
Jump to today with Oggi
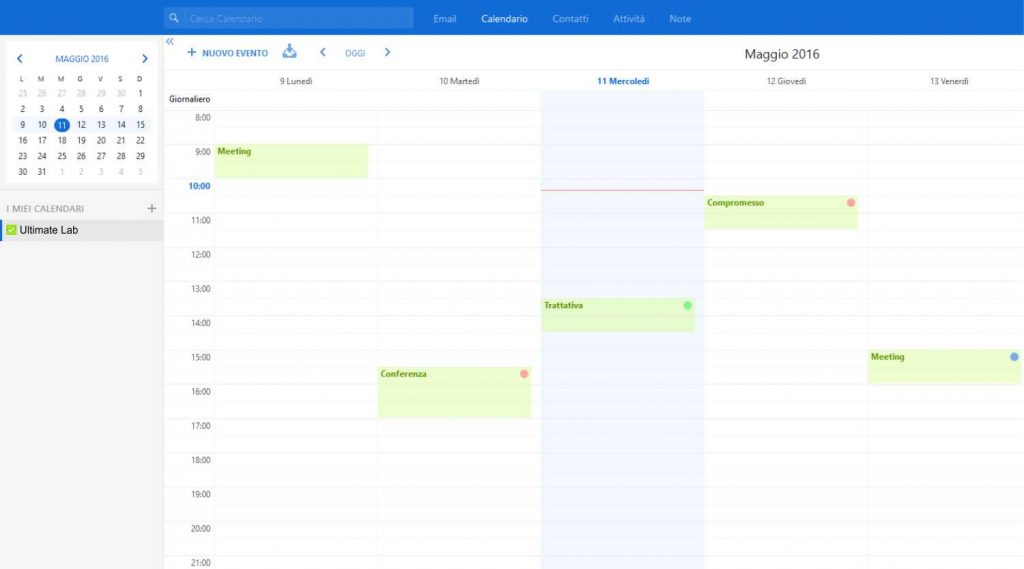(x=355, y=53)
